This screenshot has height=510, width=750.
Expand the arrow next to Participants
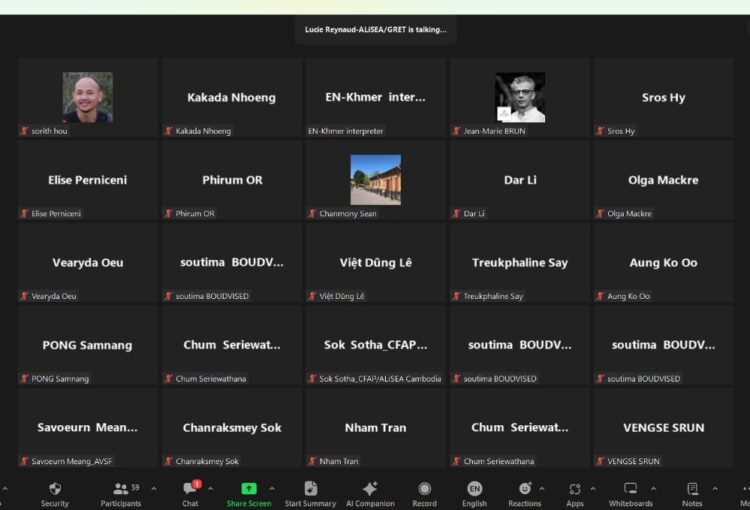click(154, 488)
